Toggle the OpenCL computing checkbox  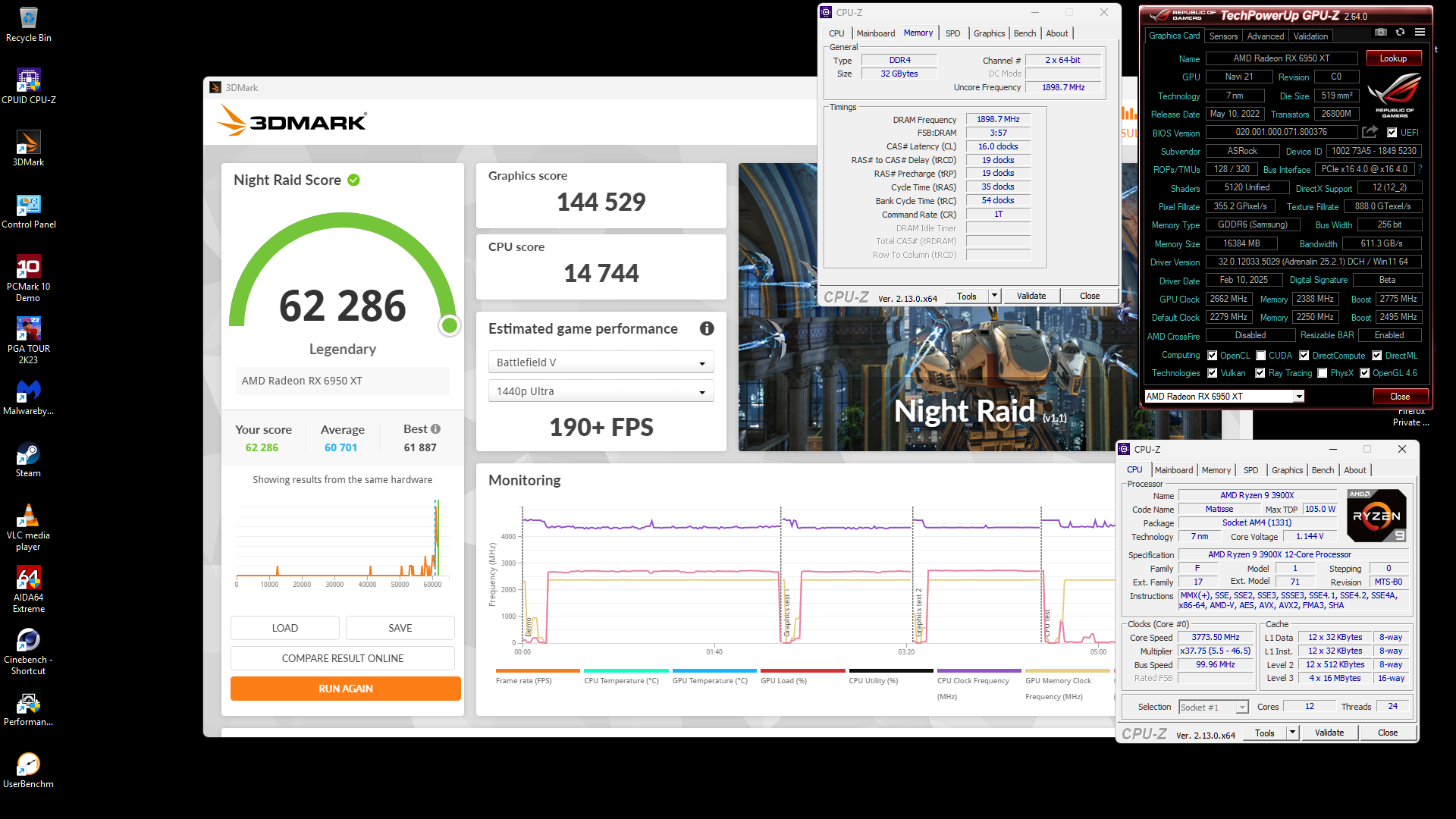click(x=1212, y=356)
